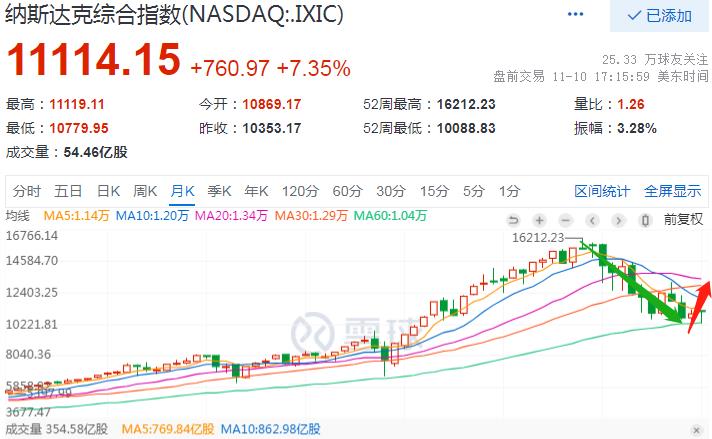Screen dimensions: 712x439
Task: Switch to the 分时 chart tab
Action: coord(27,191)
